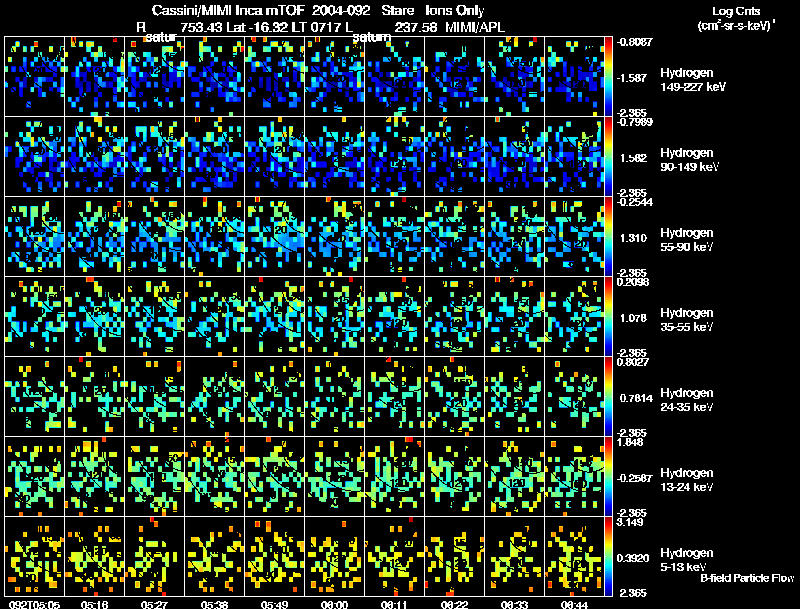The image size is (800, 609).
Task: Click the Hydrogen 149-227 keV color bar
Action: point(608,77)
